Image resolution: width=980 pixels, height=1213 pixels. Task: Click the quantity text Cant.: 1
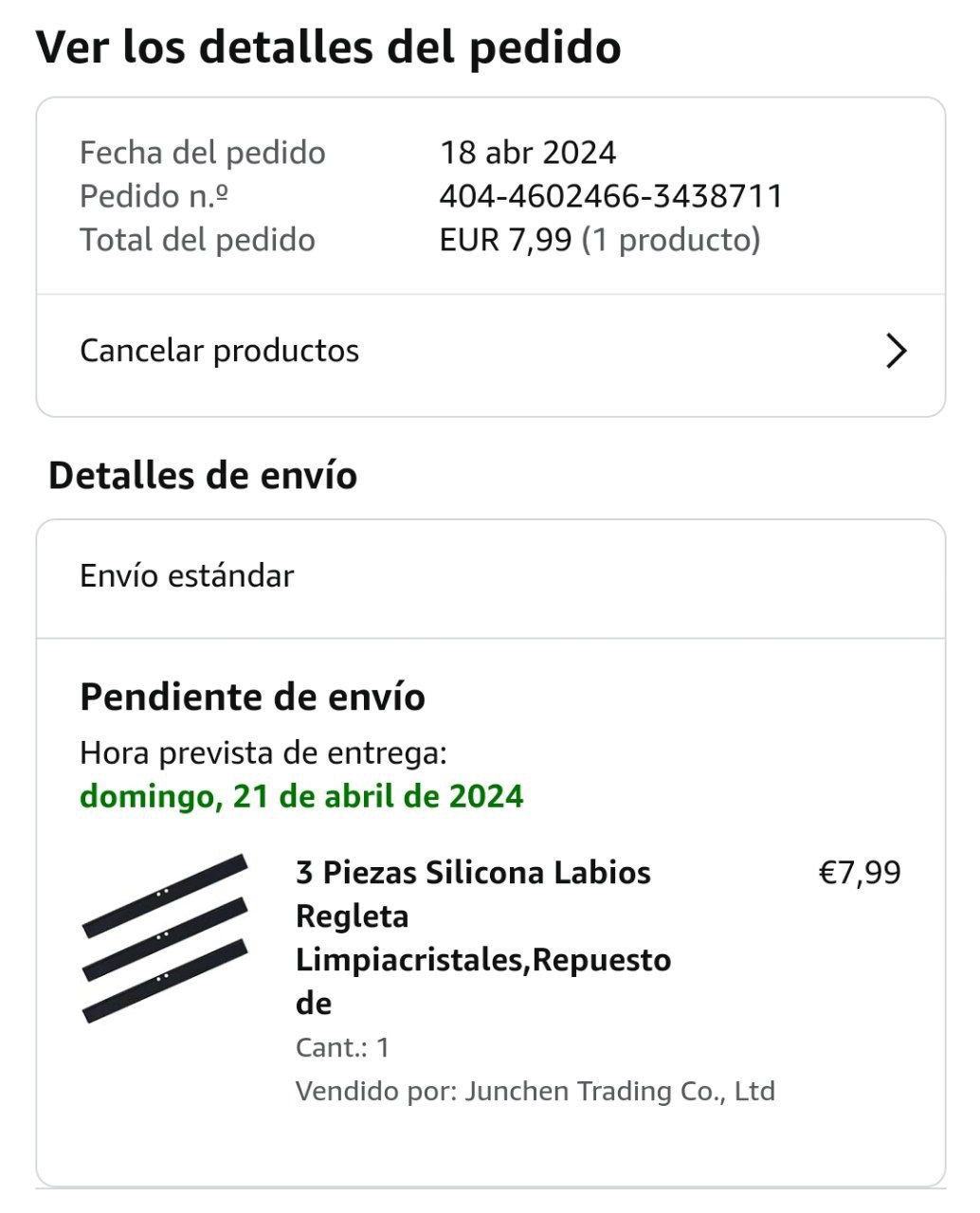(342, 1047)
